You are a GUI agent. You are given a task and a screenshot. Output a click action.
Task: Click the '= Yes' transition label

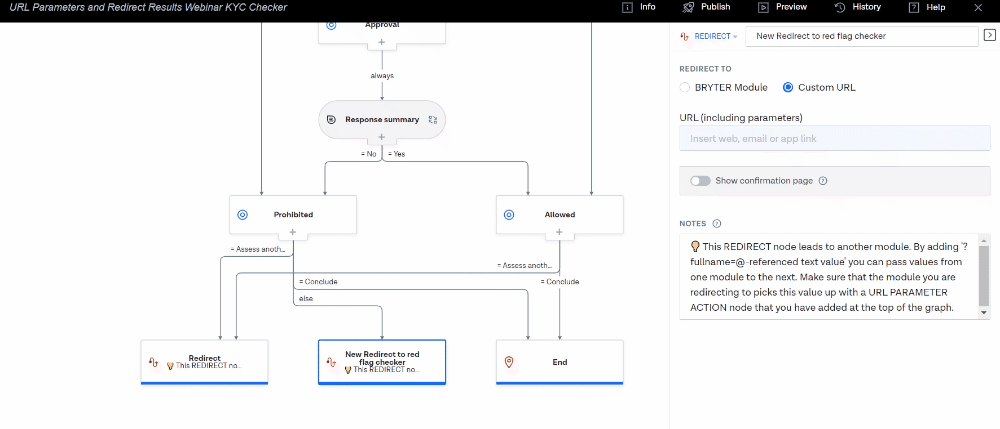point(397,154)
